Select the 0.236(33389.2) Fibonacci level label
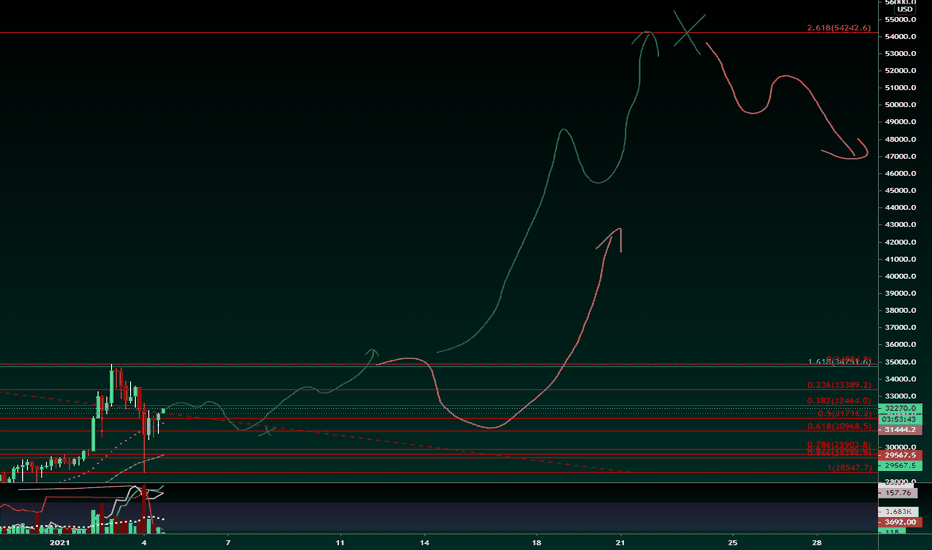Image resolution: width=932 pixels, height=550 pixels. coord(839,385)
